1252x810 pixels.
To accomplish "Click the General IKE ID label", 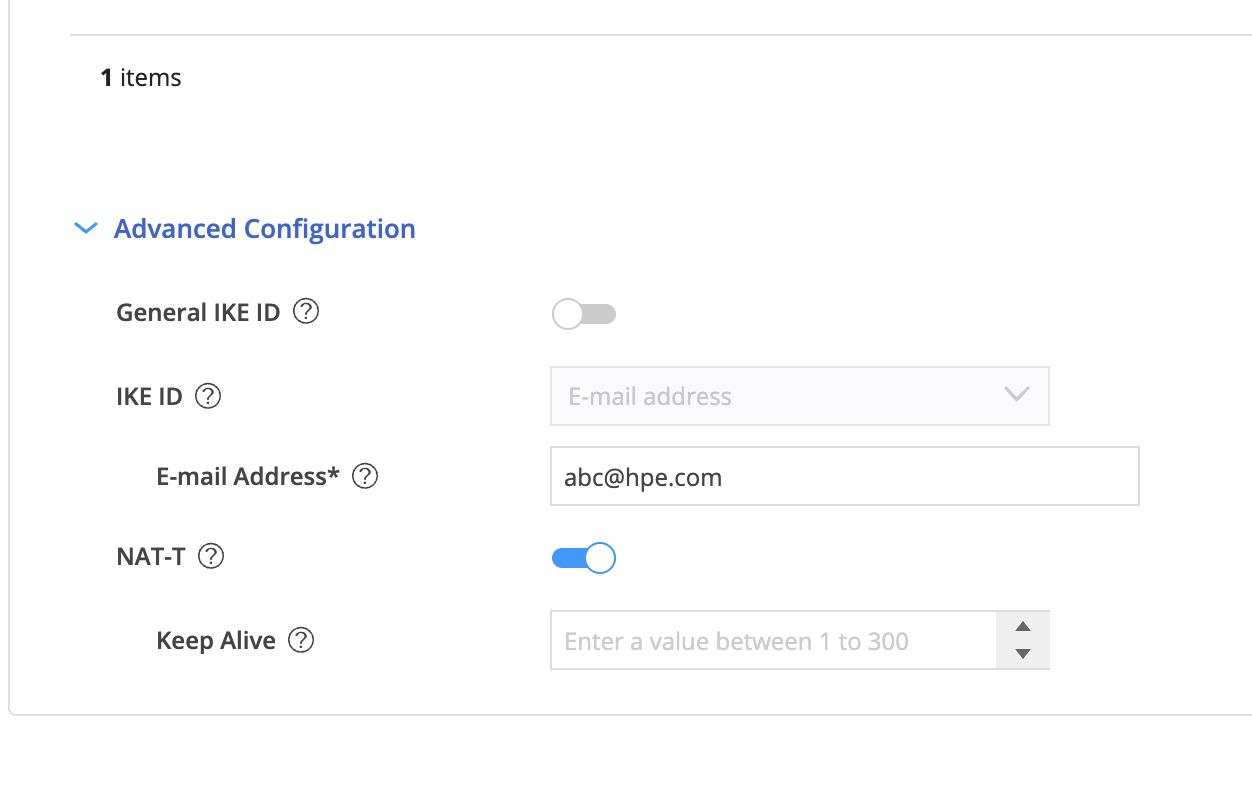I will click(198, 312).
